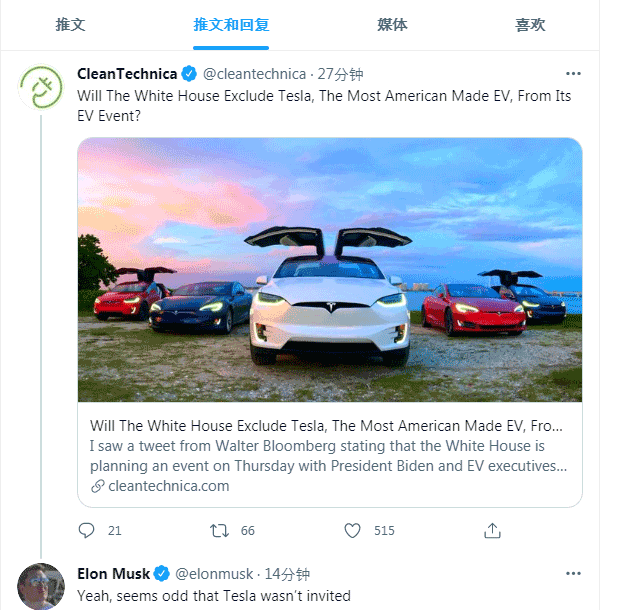Open the 27分钟 tweet timestamp
Image resolution: width=619 pixels, height=610 pixels.
(341, 74)
